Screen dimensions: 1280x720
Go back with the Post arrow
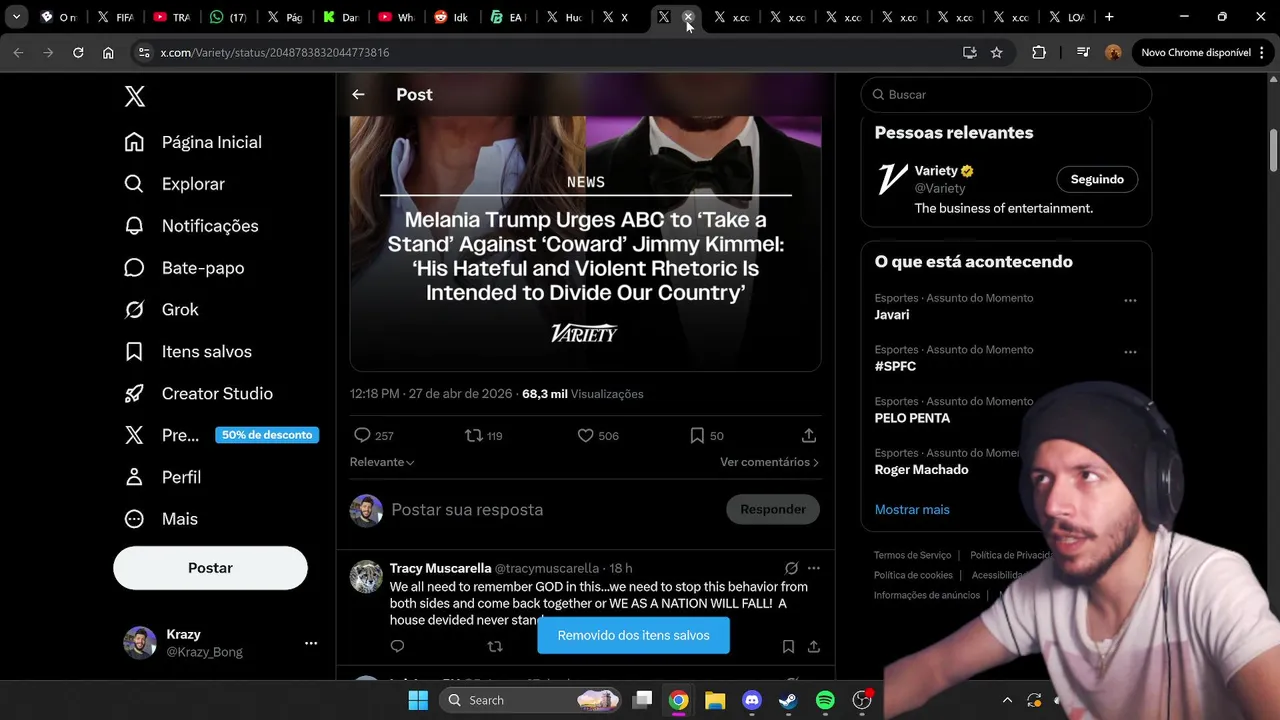tap(358, 94)
